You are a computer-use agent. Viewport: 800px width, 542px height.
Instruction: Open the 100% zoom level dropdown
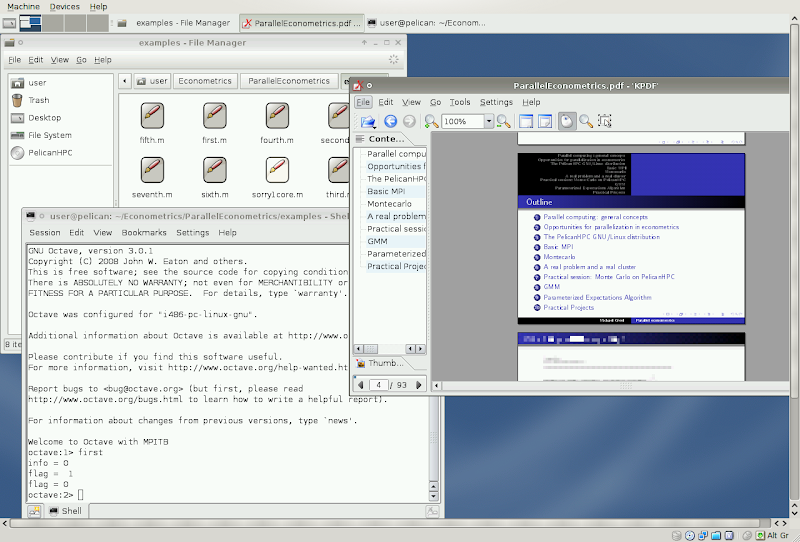(489, 121)
